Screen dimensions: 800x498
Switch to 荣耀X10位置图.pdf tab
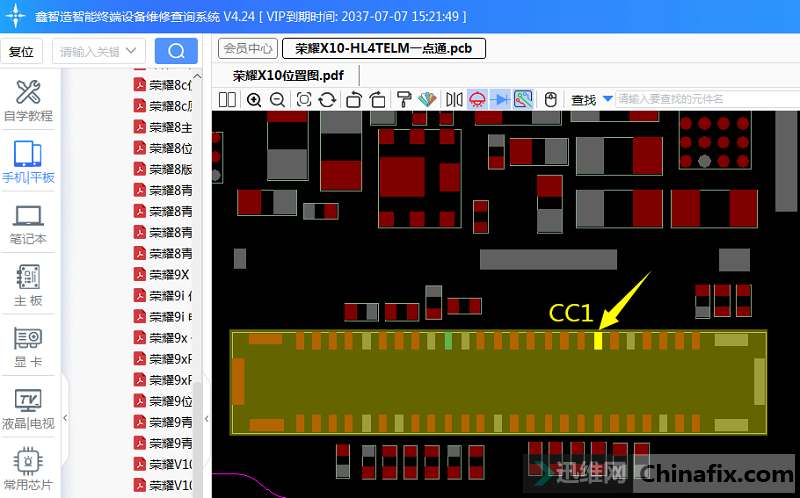click(288, 75)
